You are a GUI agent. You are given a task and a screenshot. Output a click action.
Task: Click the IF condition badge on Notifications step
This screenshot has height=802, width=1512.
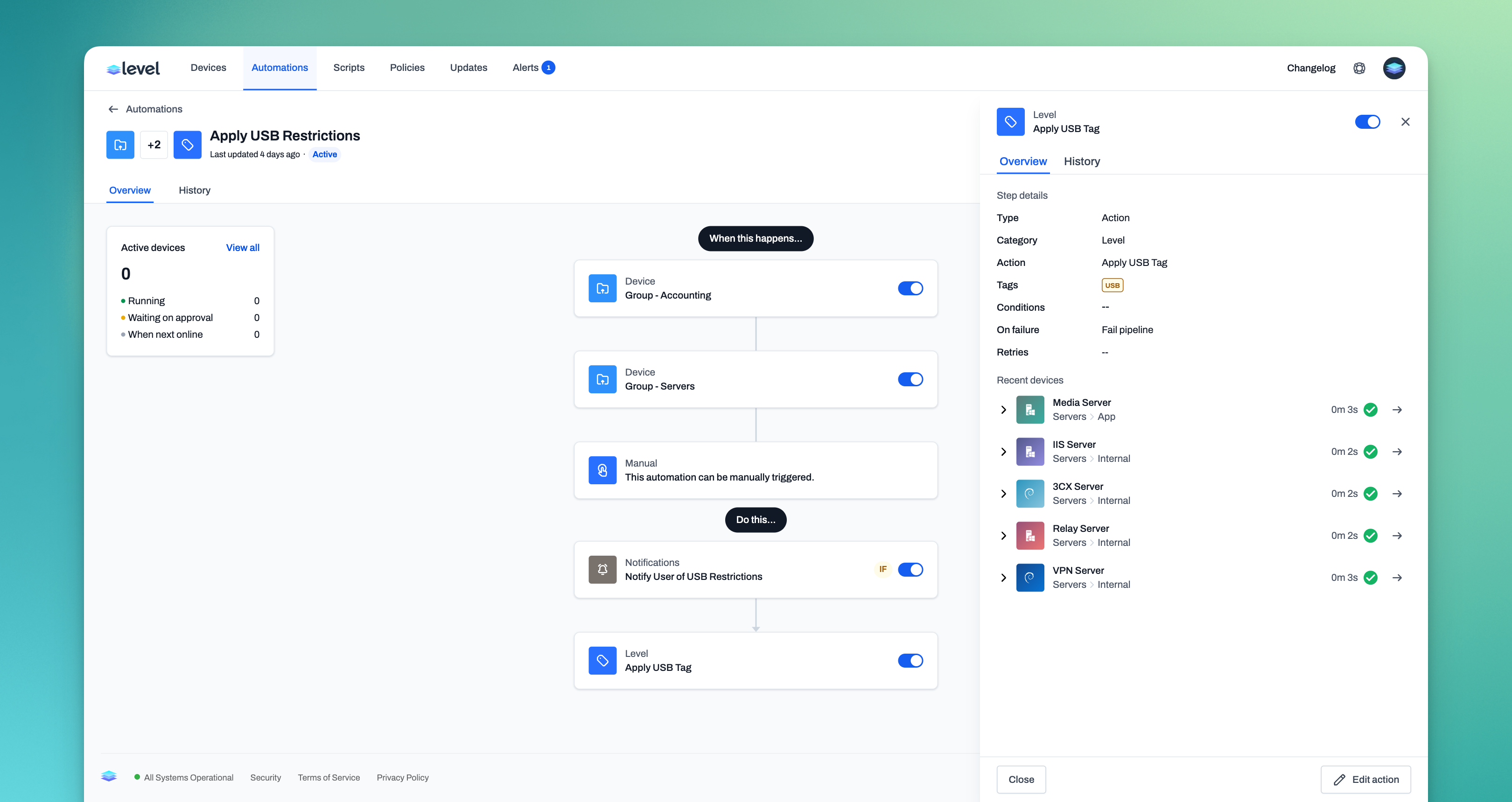point(882,569)
